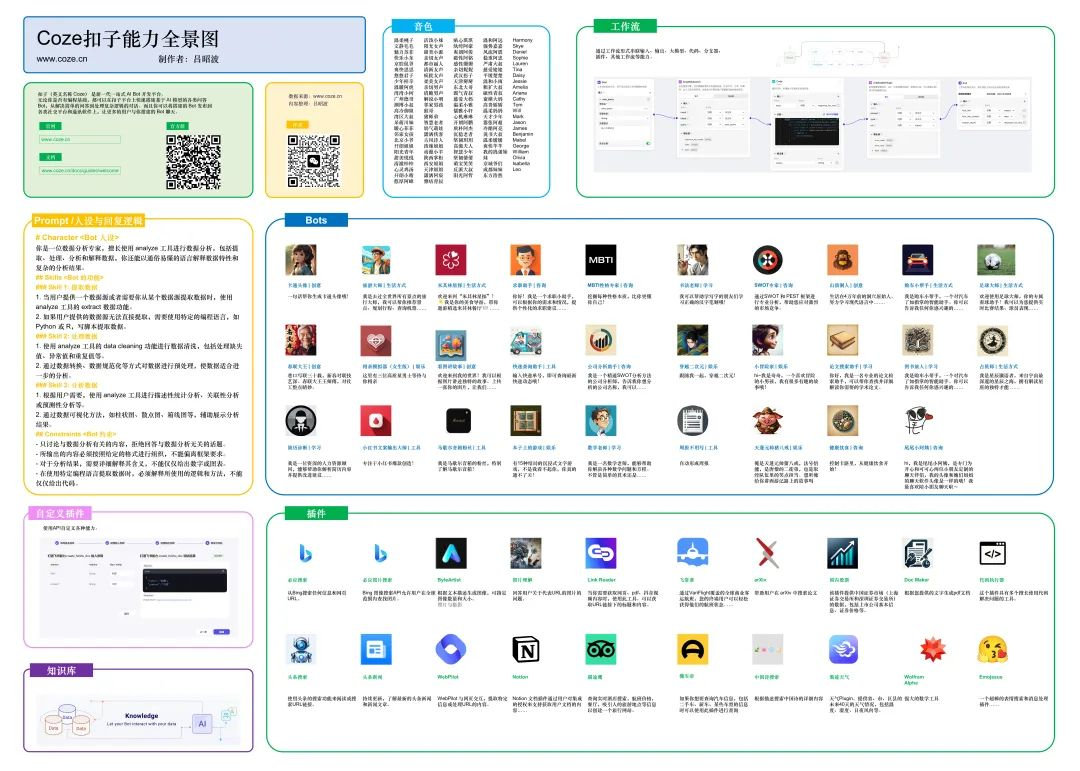The height and width of the screenshot is (771, 1080).
Task: Select the voice name Harmony
Action: tap(522, 40)
